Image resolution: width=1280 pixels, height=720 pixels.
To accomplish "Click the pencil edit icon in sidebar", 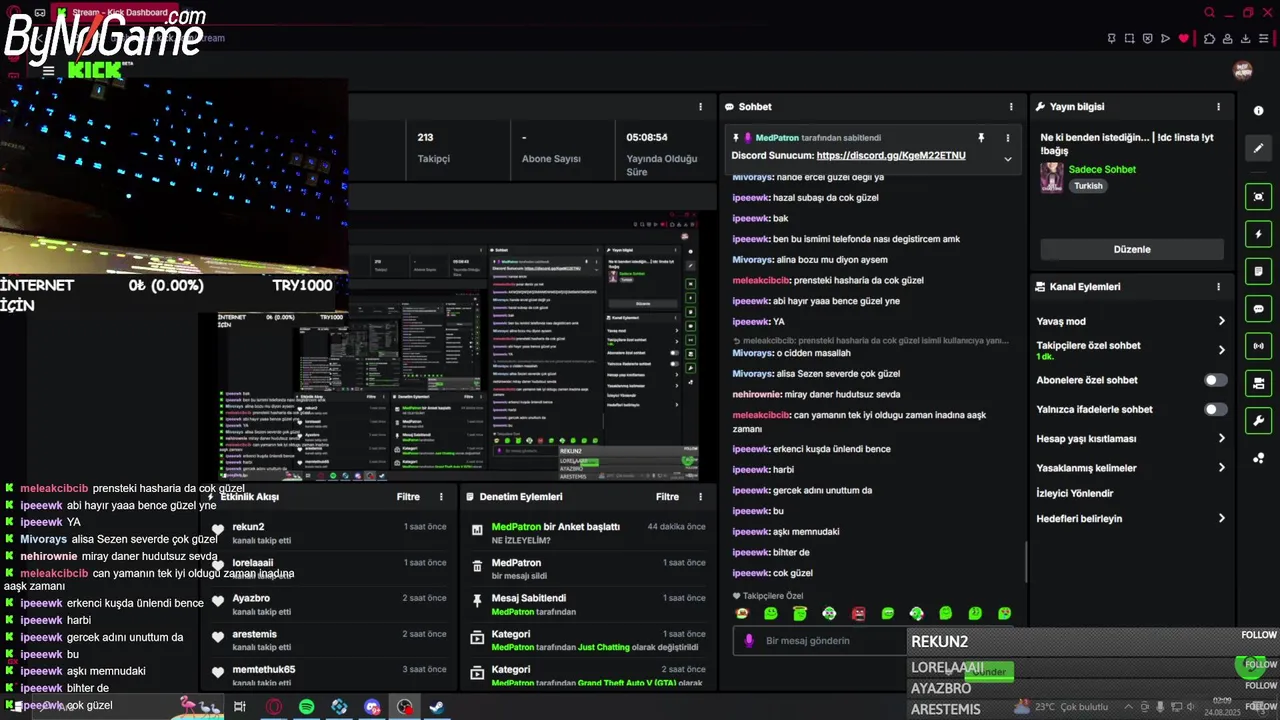I will coord(1258,148).
